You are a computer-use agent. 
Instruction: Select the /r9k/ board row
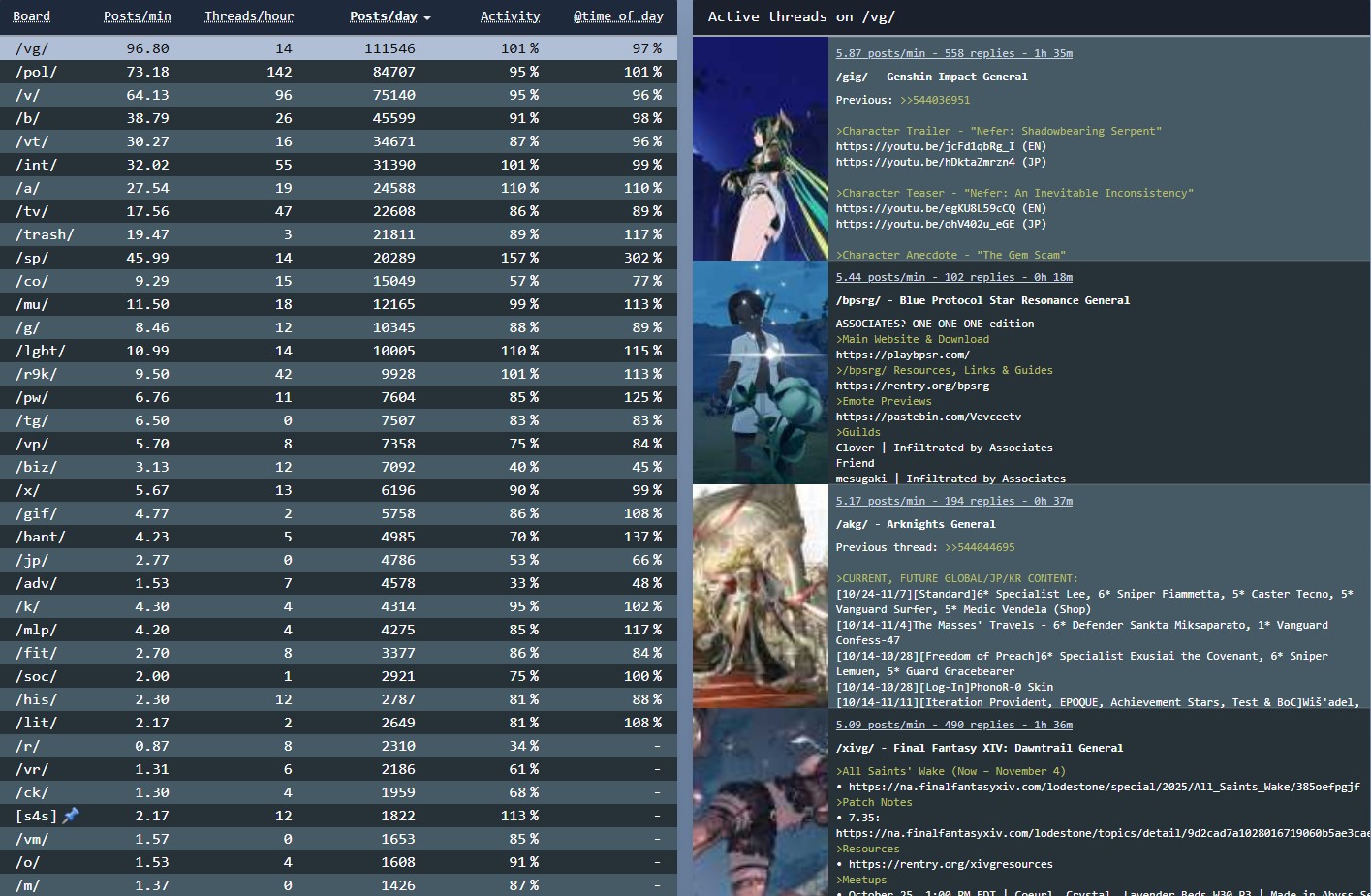pyautogui.click(x=338, y=374)
